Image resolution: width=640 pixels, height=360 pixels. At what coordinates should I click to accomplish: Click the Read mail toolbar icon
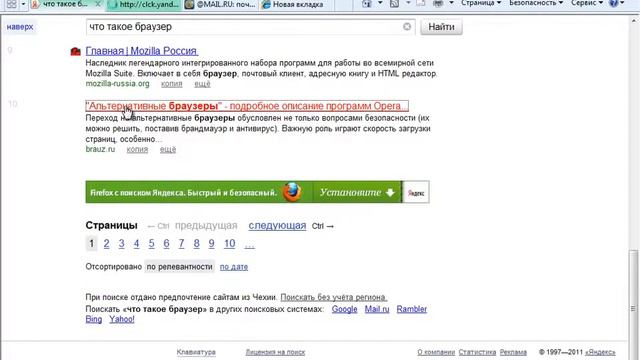tap(420, 3)
